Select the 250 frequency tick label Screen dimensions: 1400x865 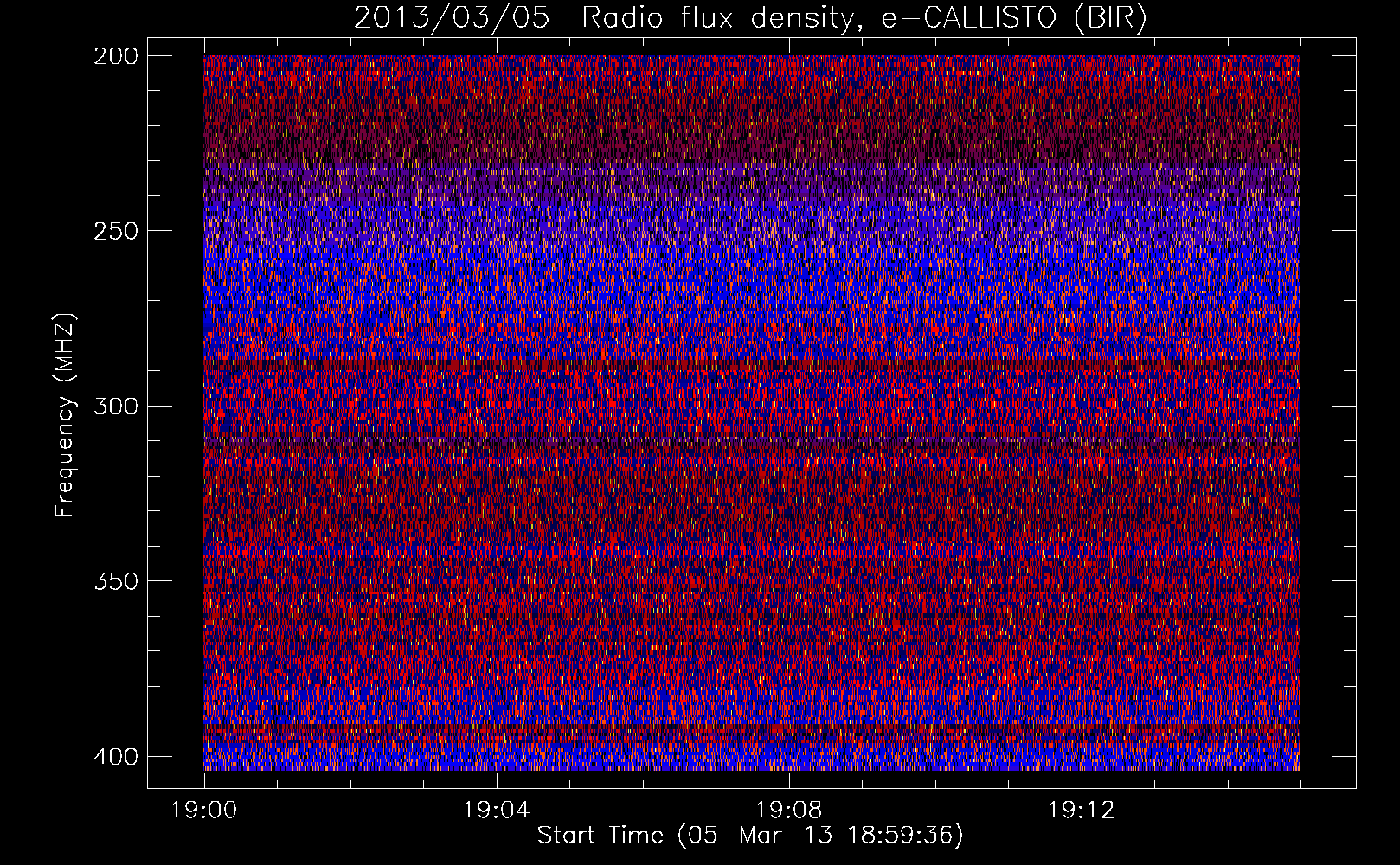click(x=116, y=231)
